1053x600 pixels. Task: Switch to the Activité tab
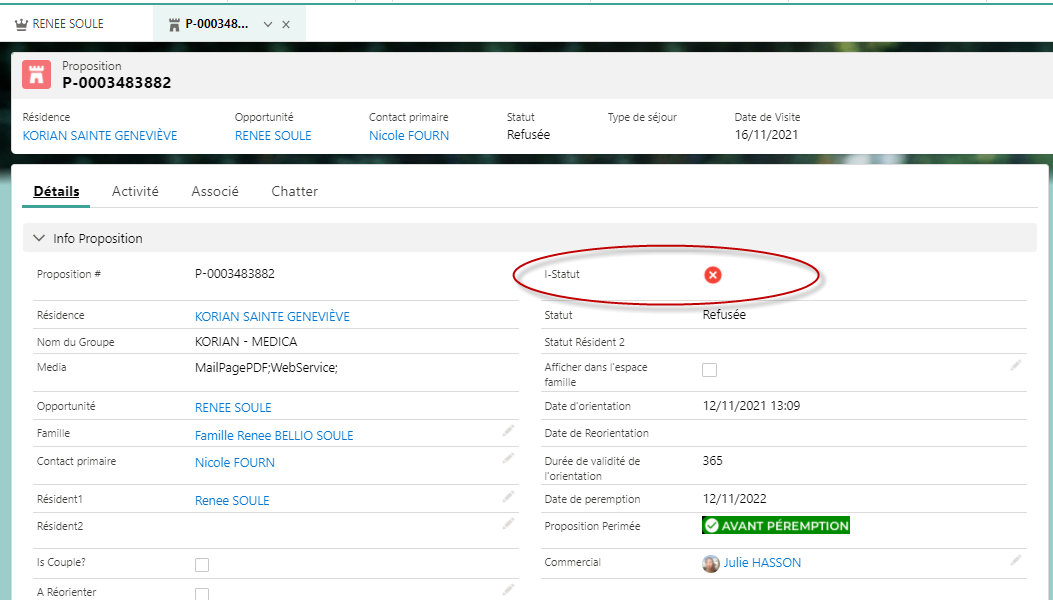pos(135,191)
